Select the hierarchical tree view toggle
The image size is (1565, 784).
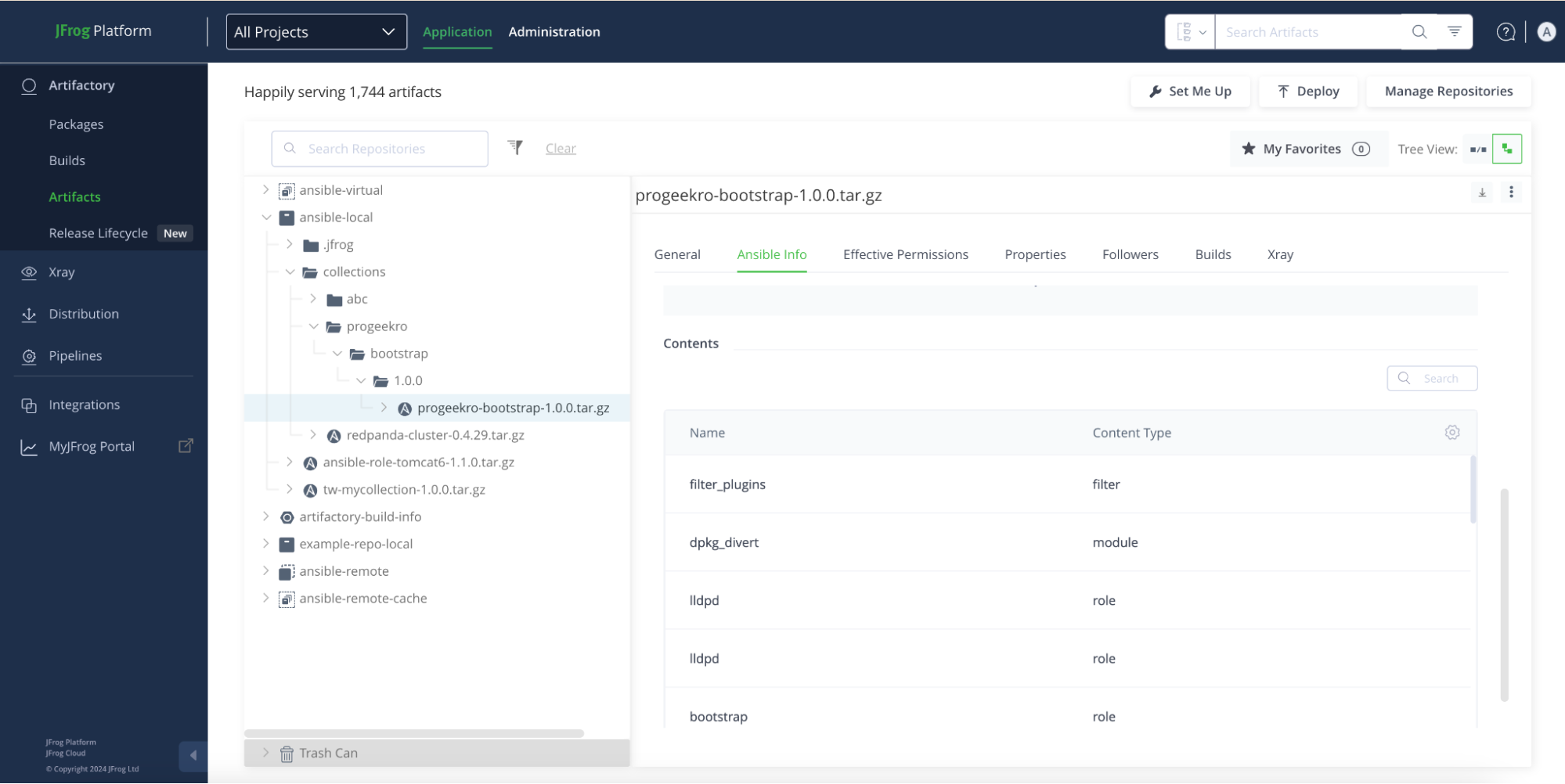pyautogui.click(x=1506, y=149)
